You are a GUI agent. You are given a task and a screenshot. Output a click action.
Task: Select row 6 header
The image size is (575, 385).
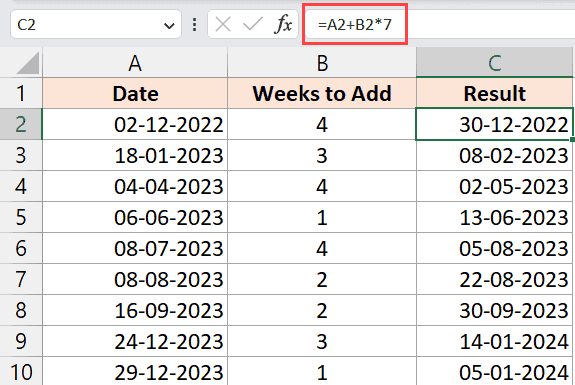(21, 248)
